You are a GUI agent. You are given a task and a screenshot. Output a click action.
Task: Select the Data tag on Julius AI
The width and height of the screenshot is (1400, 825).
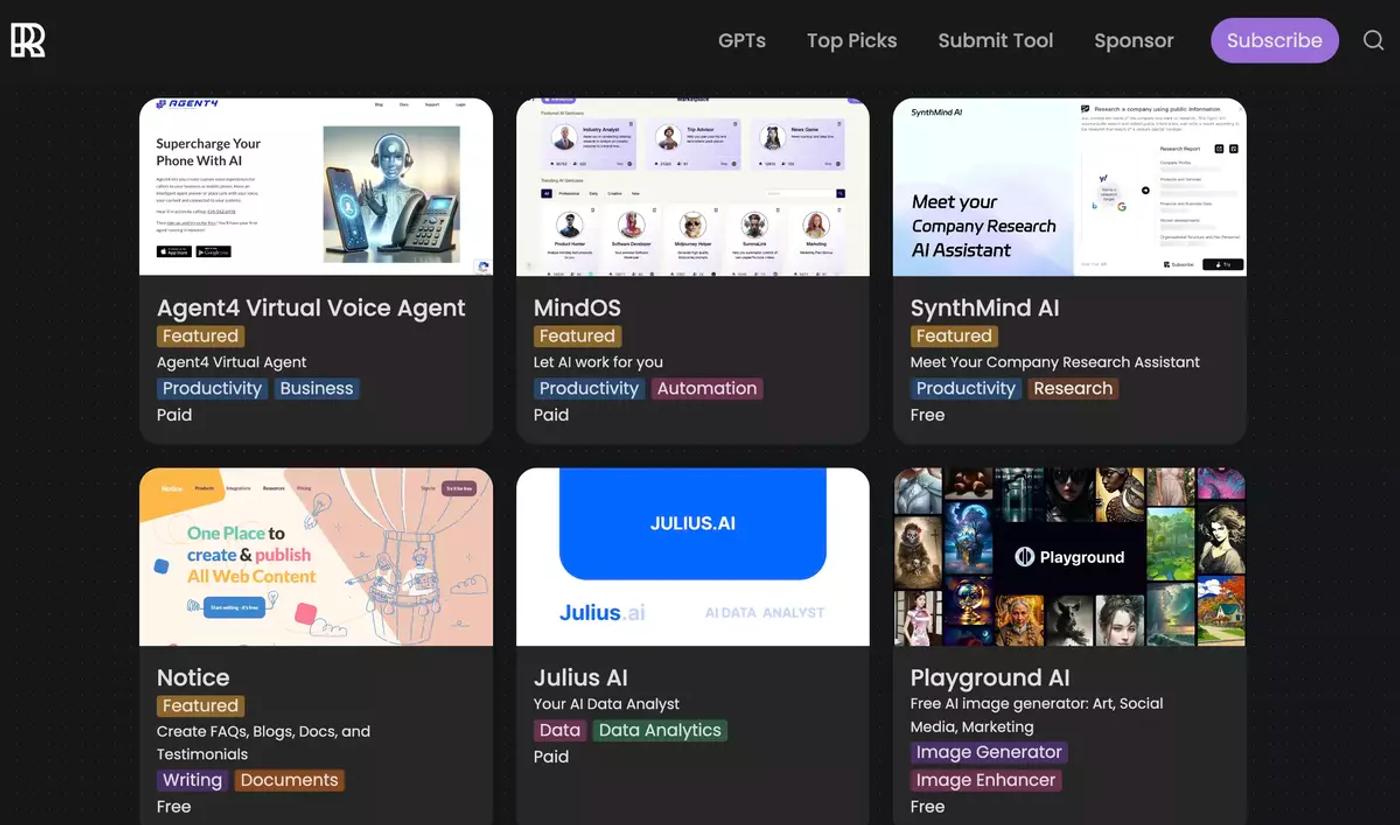[x=560, y=730]
